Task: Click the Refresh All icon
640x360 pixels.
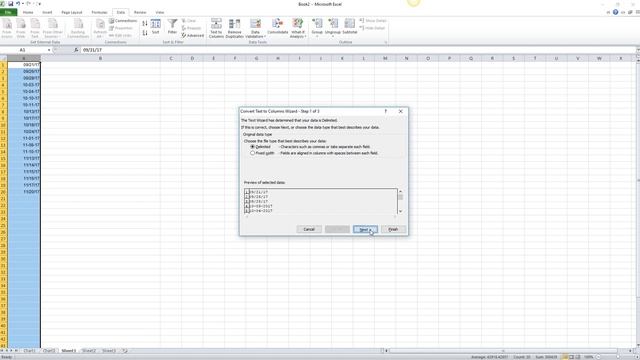Action: (x=100, y=28)
